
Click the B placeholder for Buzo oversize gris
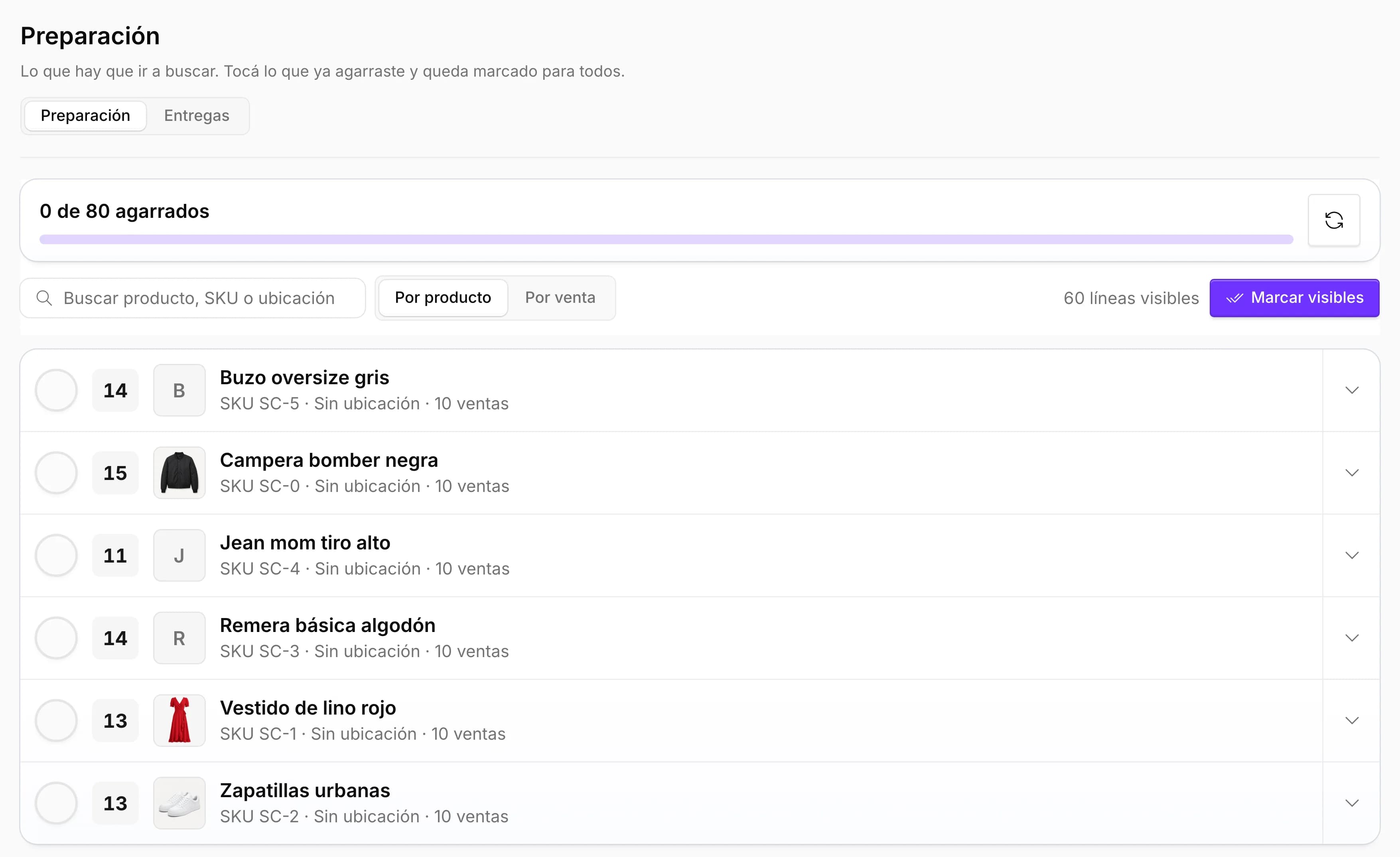pos(179,390)
